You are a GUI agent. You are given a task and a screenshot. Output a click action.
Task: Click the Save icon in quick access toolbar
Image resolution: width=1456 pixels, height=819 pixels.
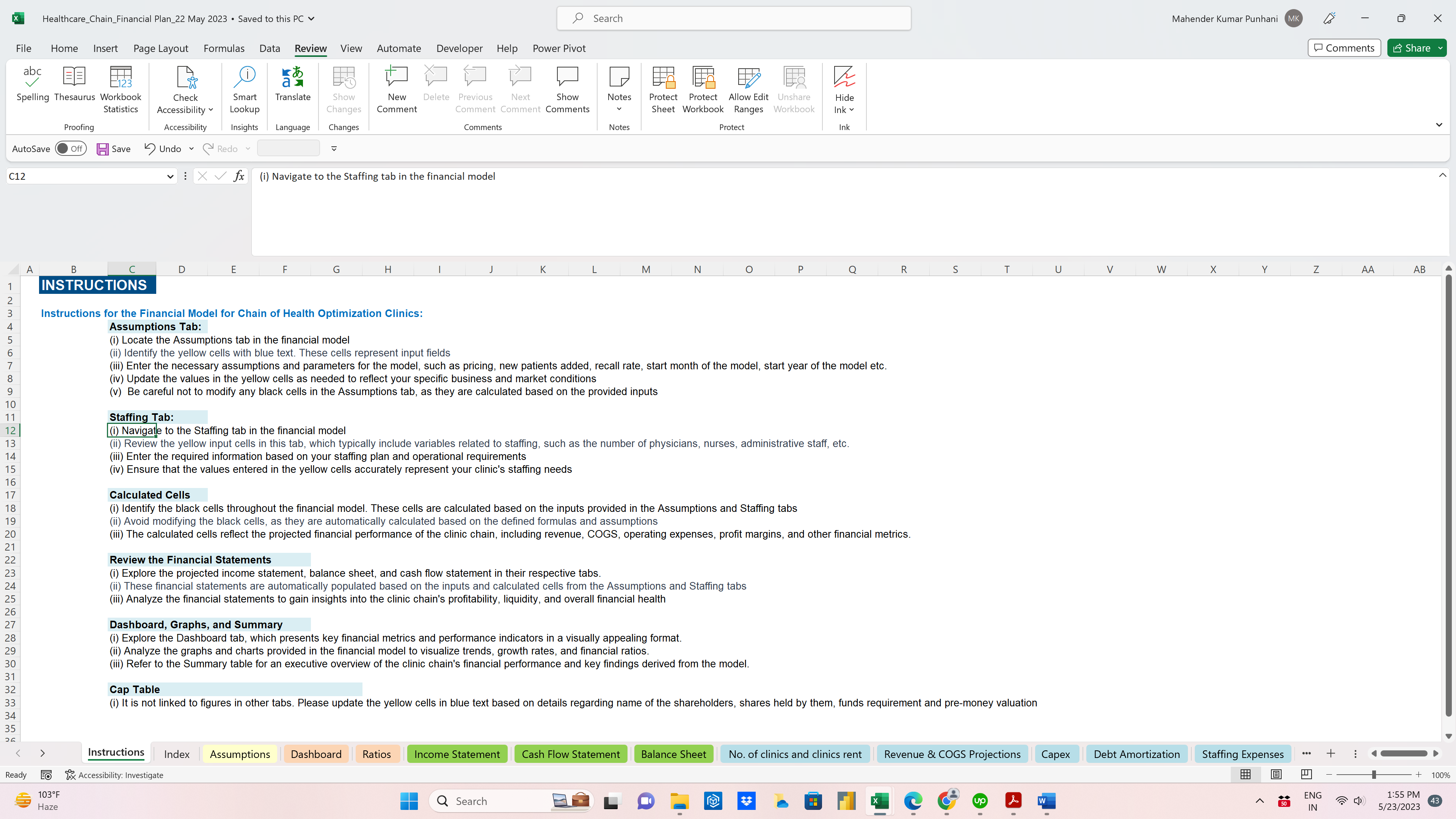coord(102,149)
